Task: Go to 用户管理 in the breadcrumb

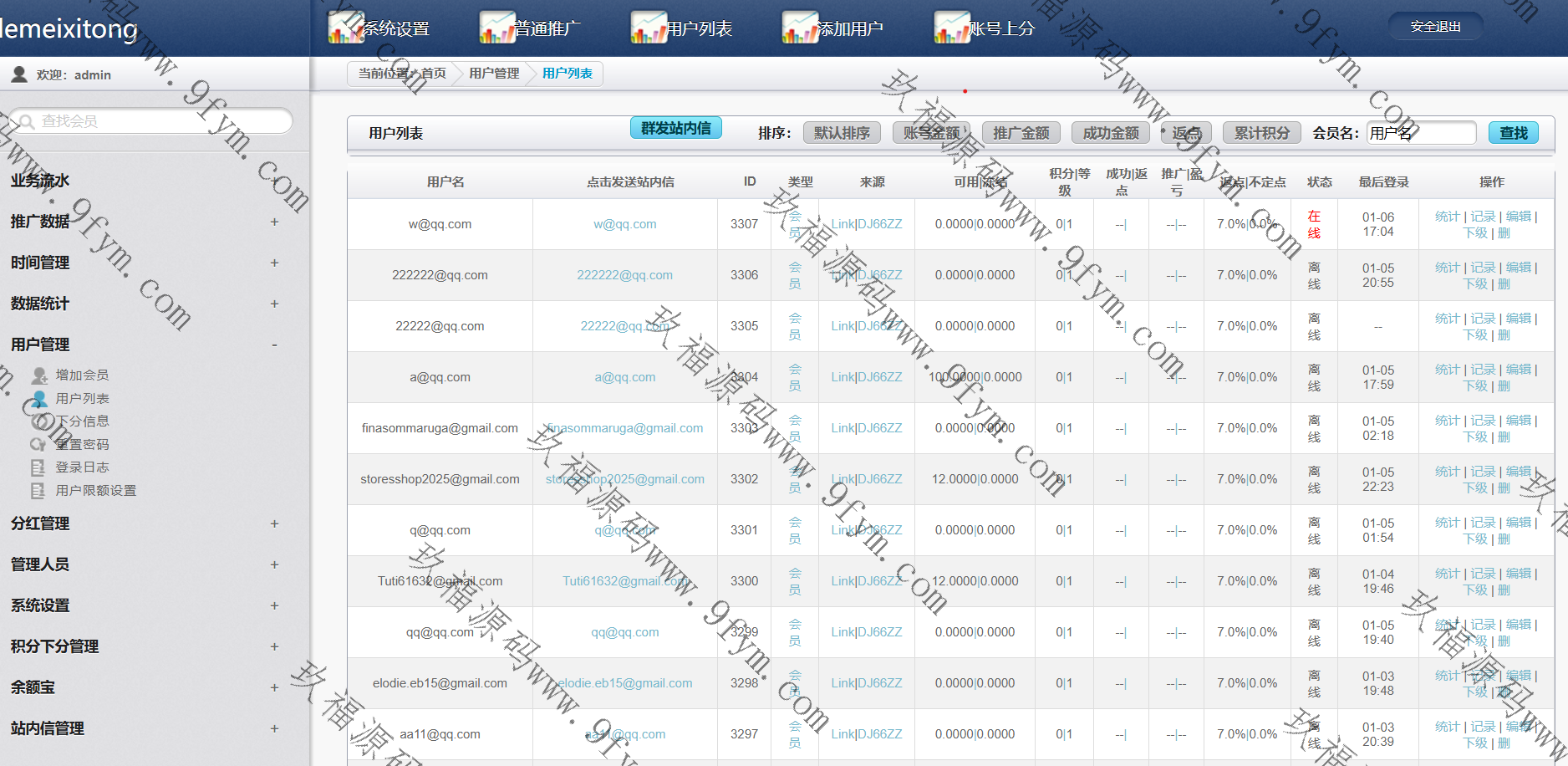Action: [494, 74]
